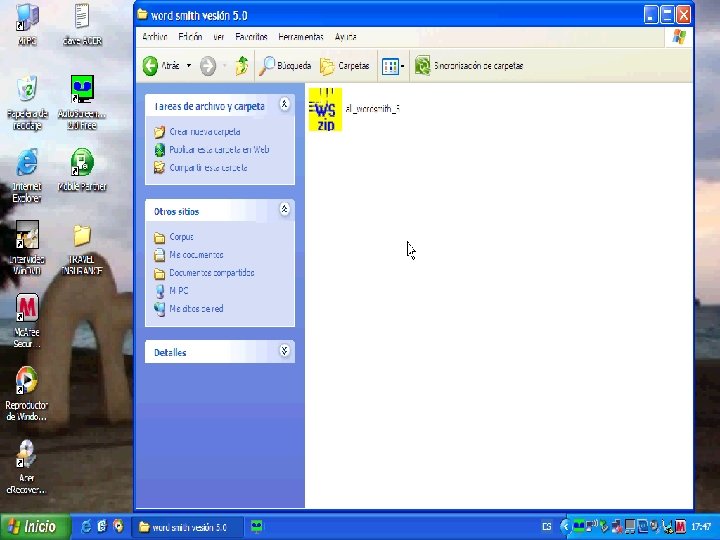
Task: Select the Papelera de reciclaje icon
Action: tap(27, 102)
